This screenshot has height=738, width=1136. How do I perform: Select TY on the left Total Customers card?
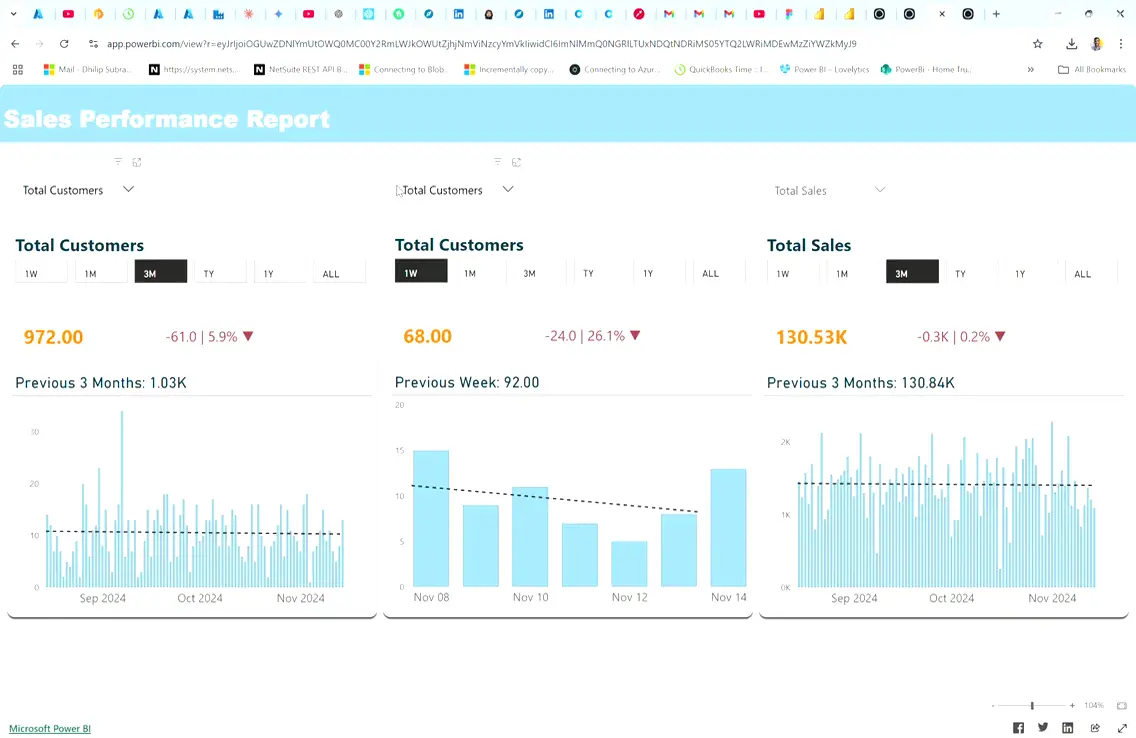(220, 273)
